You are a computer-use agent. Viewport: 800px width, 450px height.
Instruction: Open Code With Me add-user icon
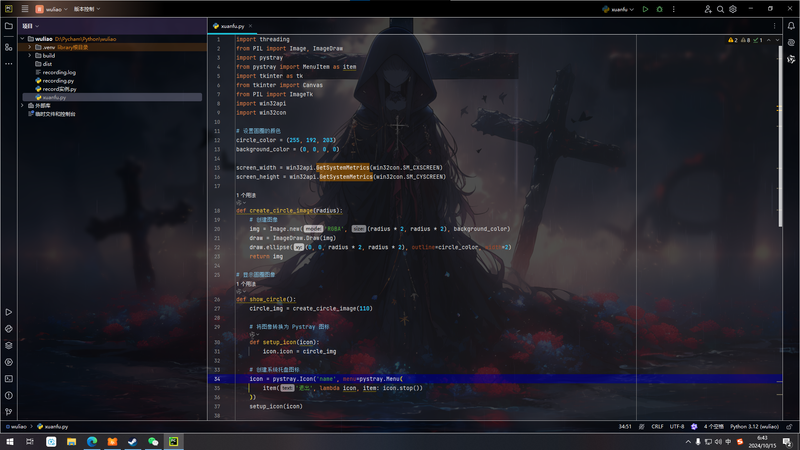point(708,9)
